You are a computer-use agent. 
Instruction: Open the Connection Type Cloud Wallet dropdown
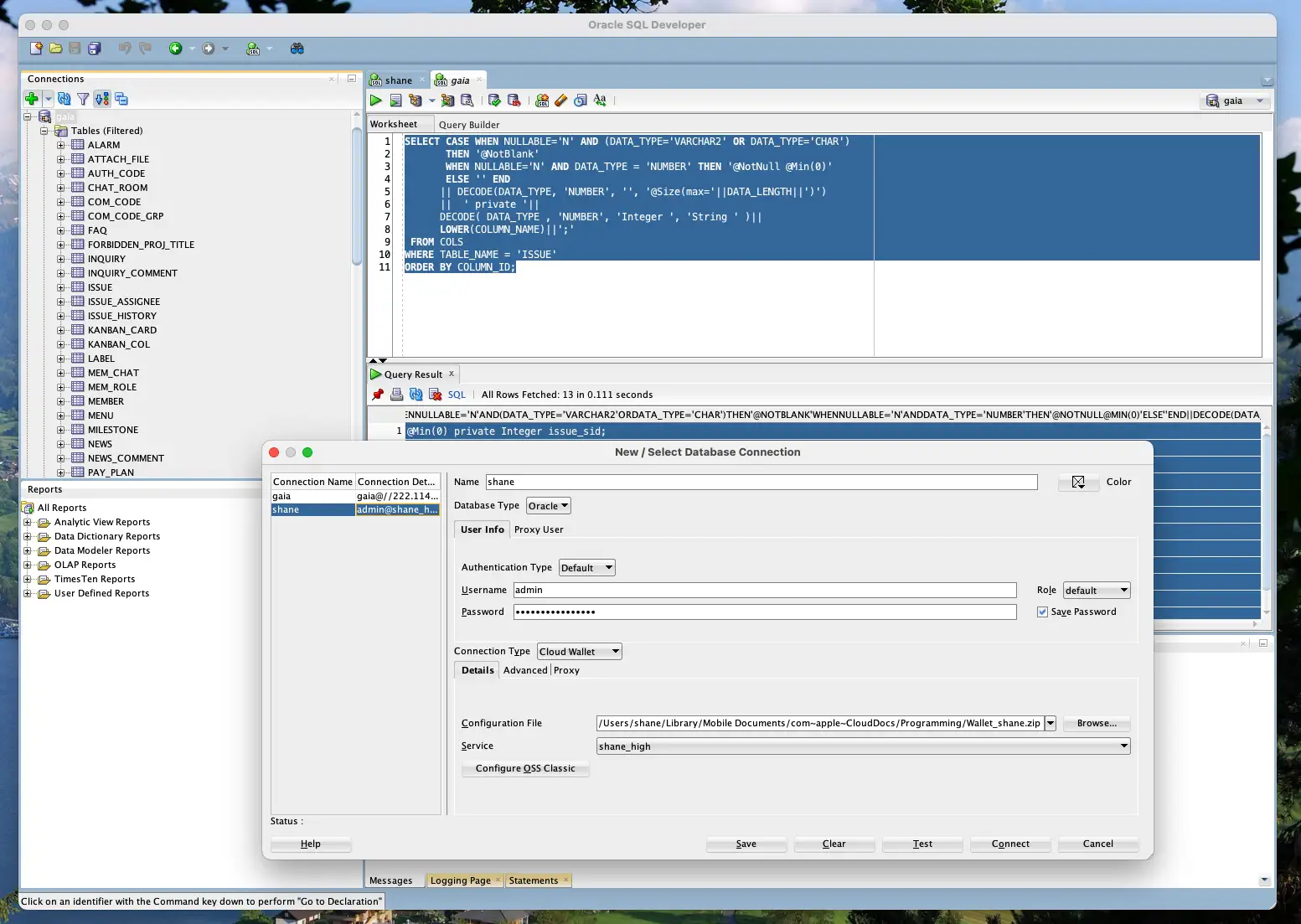580,652
